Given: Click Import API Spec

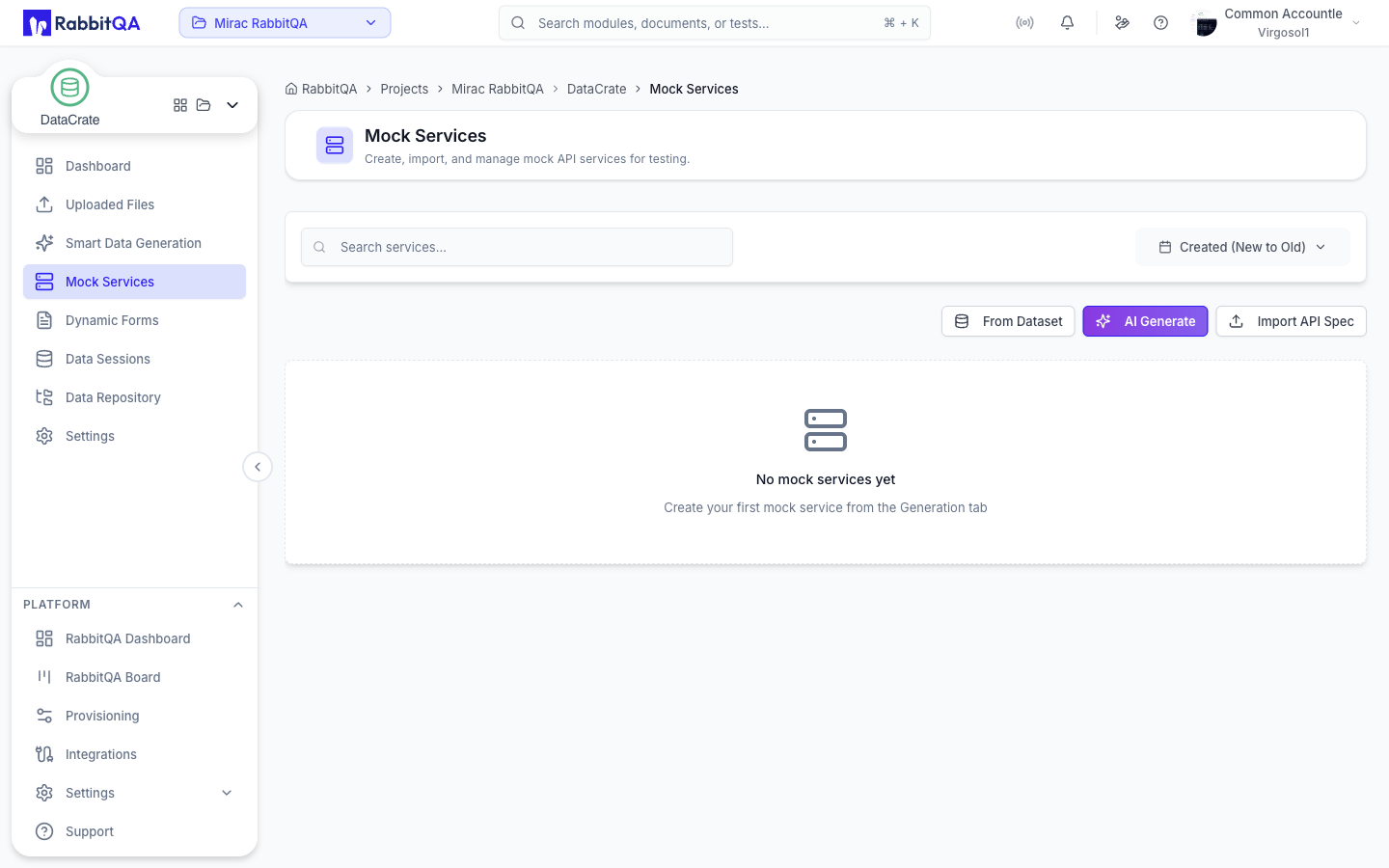Looking at the screenshot, I should click(x=1291, y=321).
